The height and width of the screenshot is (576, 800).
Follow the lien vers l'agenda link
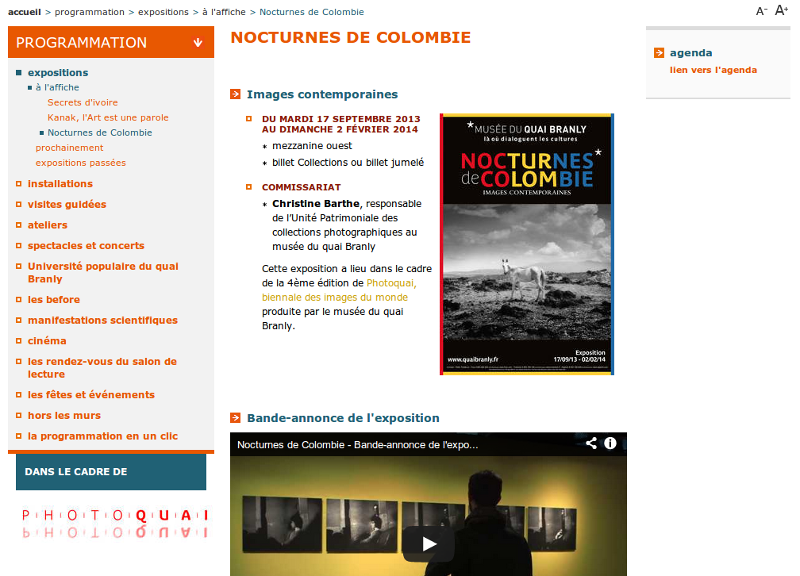[x=713, y=70]
